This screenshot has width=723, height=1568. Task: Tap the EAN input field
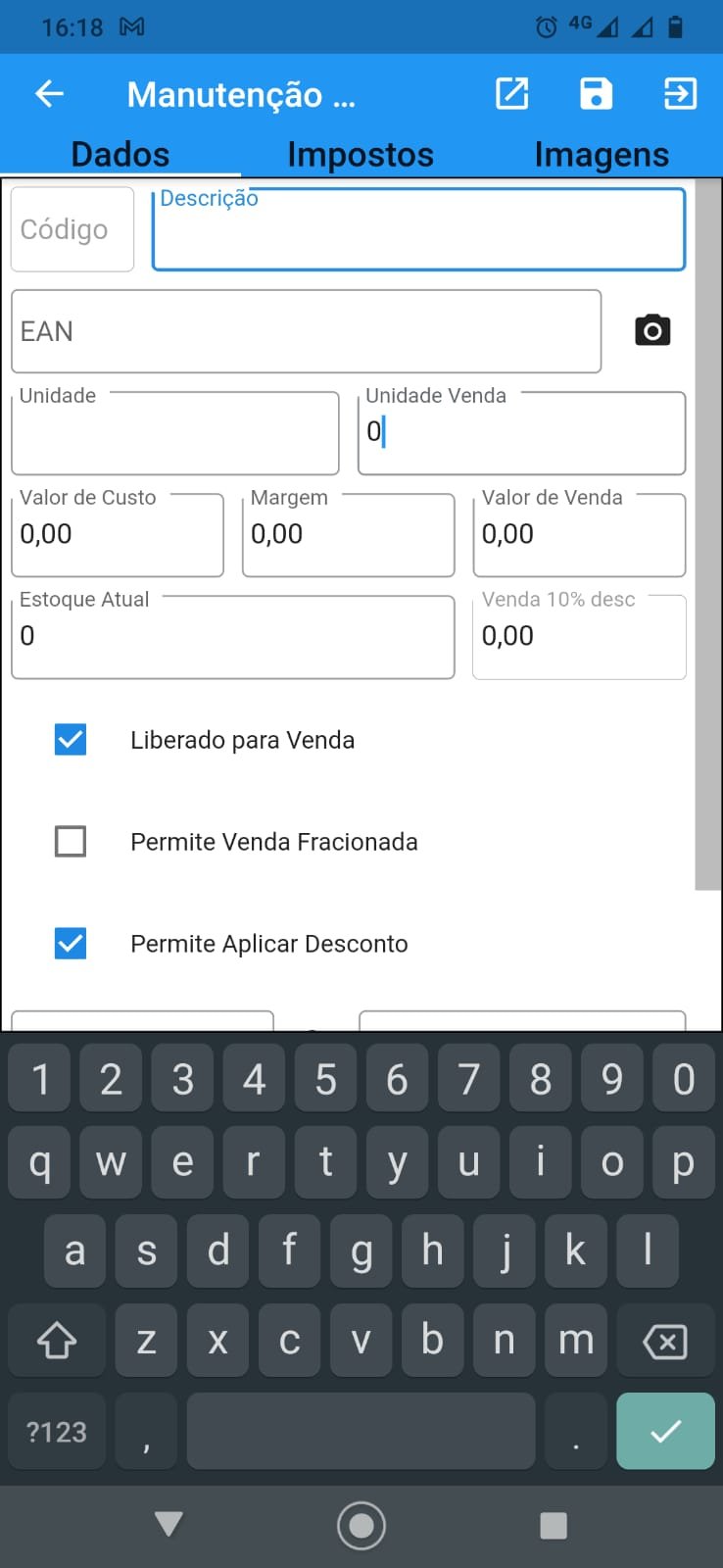(x=306, y=331)
